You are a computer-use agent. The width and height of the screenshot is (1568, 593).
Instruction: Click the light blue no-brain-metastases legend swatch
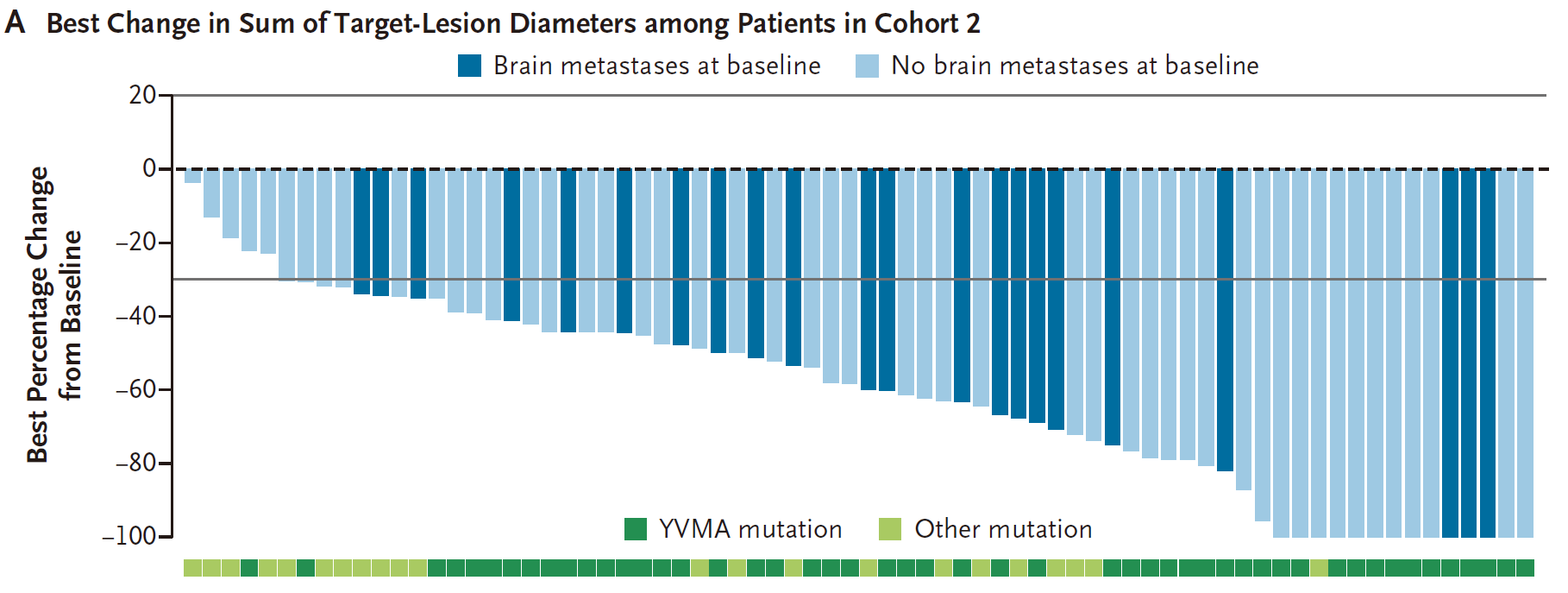(867, 66)
